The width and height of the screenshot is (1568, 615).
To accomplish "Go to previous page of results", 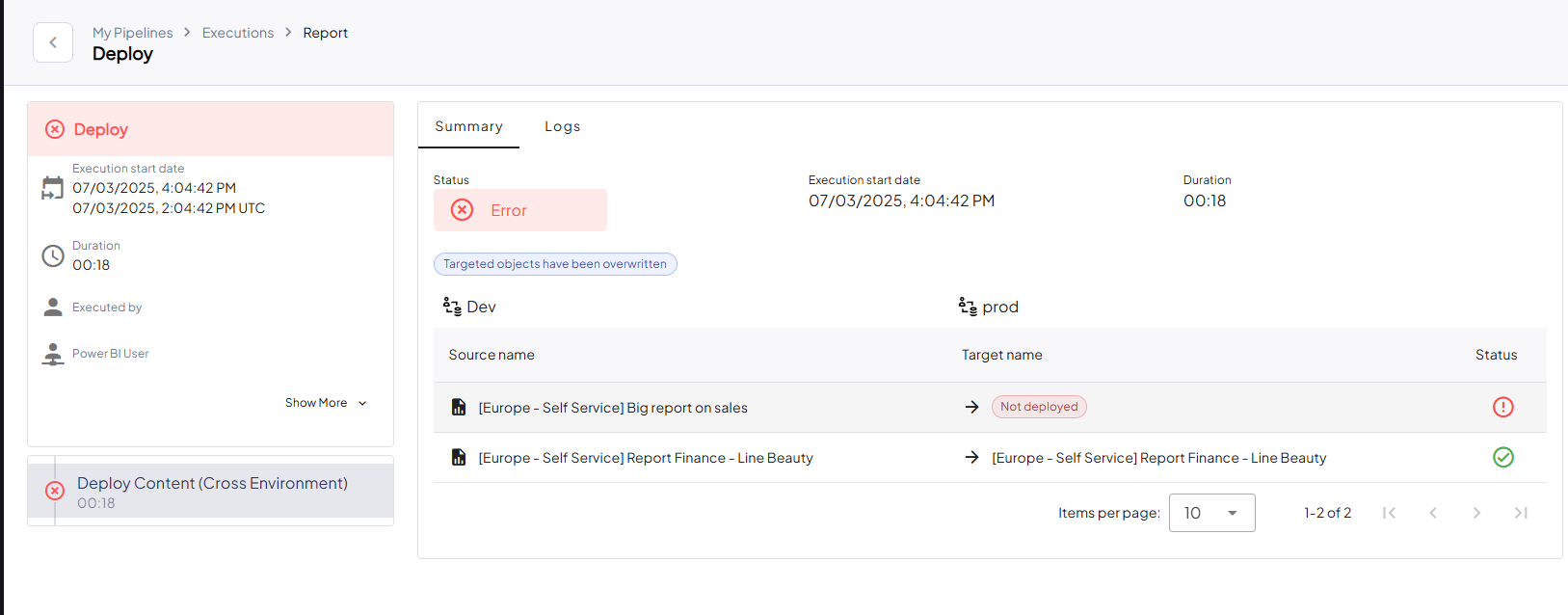I will click(1433, 513).
